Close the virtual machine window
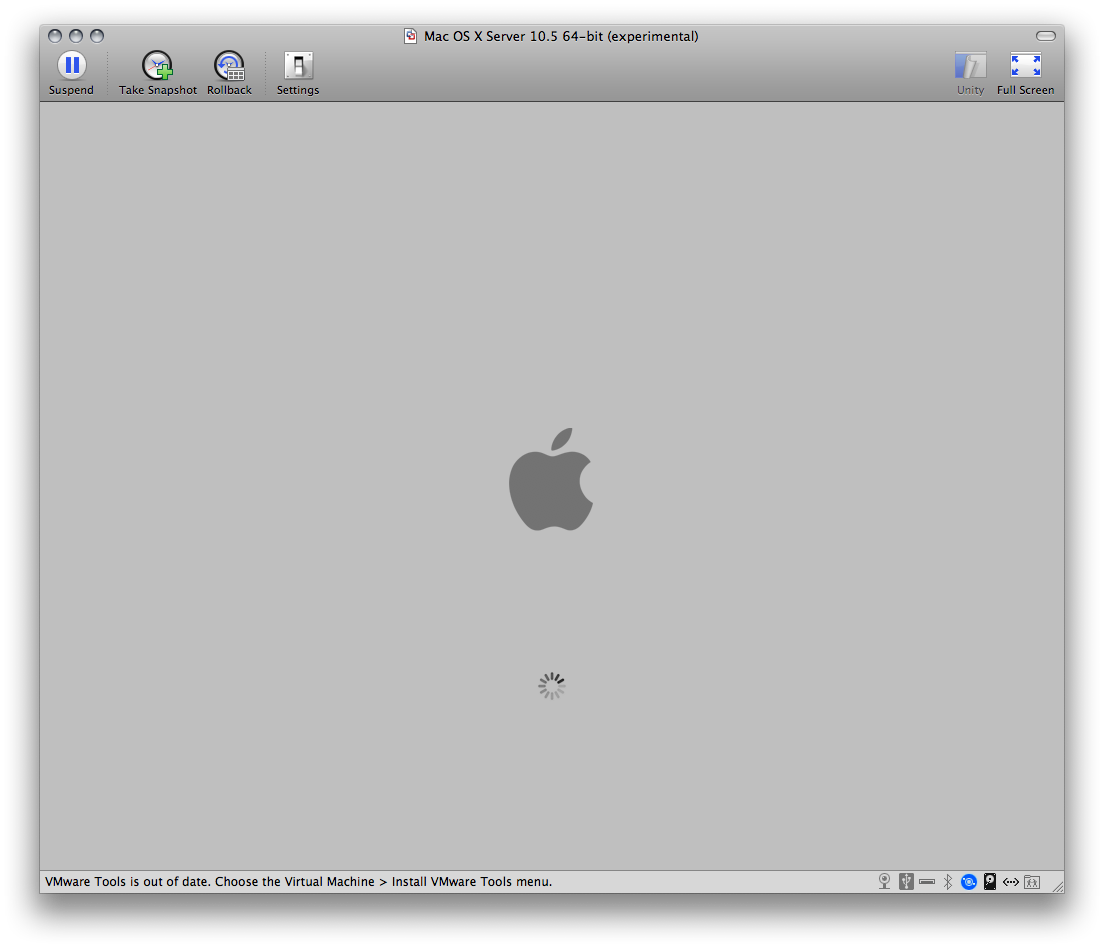 (55, 36)
